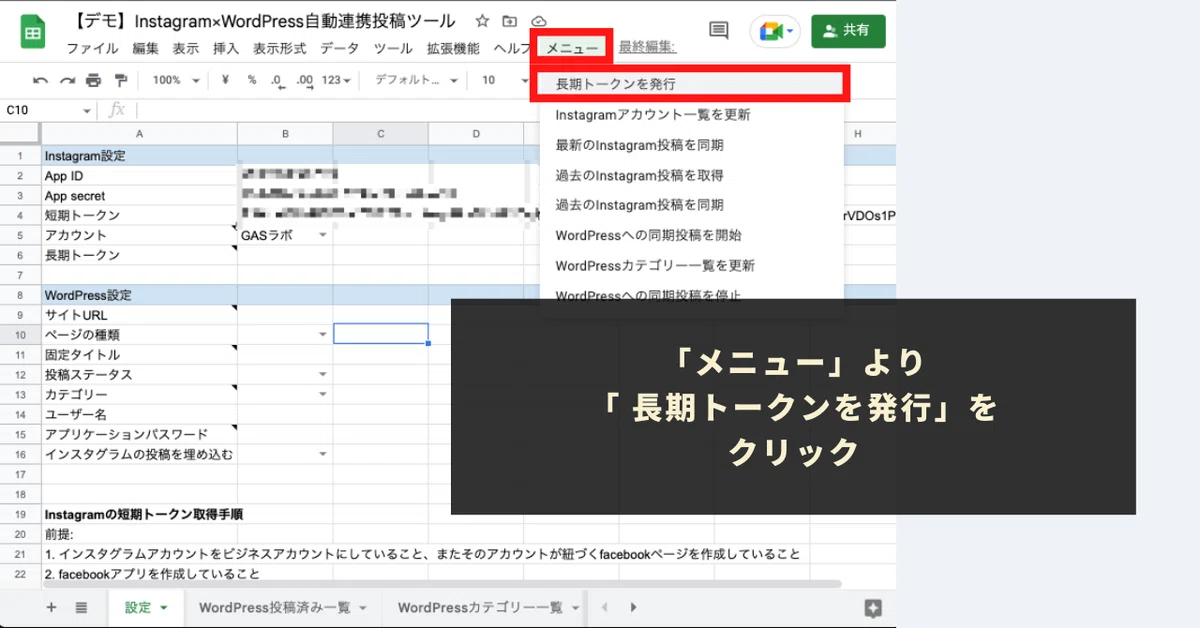The image size is (1200, 628).
Task: Click the print icon
Action: [x=94, y=81]
